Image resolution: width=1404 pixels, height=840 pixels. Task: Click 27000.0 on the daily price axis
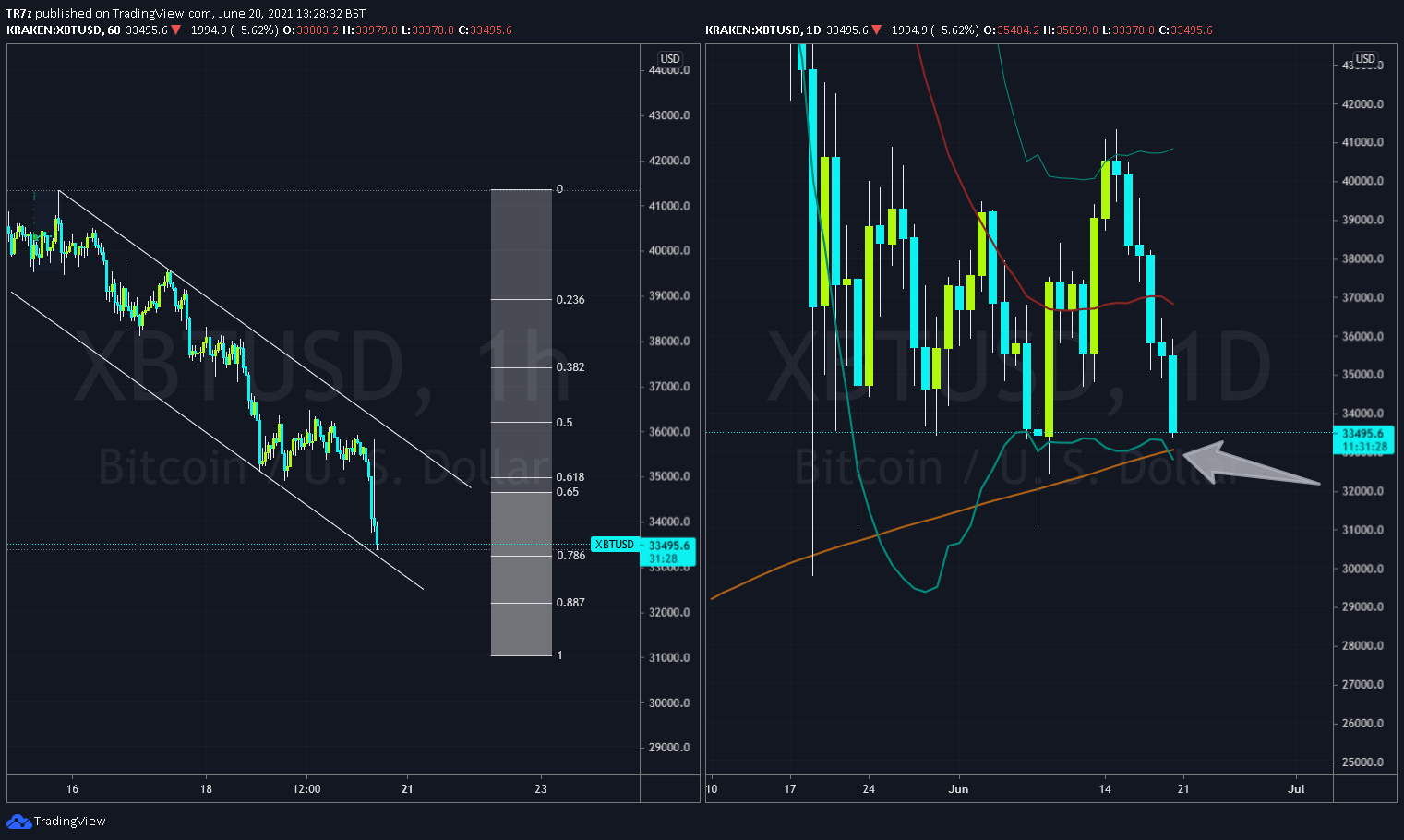1363,685
